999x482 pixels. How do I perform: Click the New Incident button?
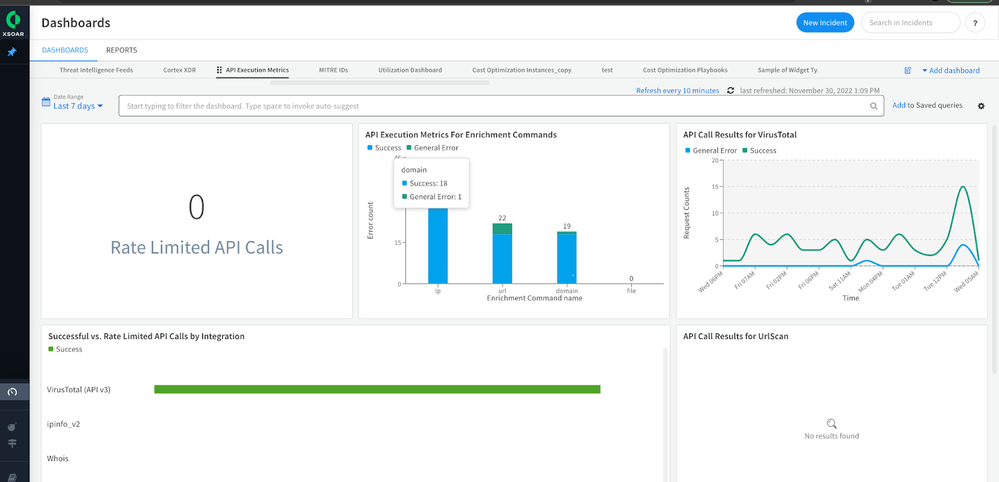point(824,23)
